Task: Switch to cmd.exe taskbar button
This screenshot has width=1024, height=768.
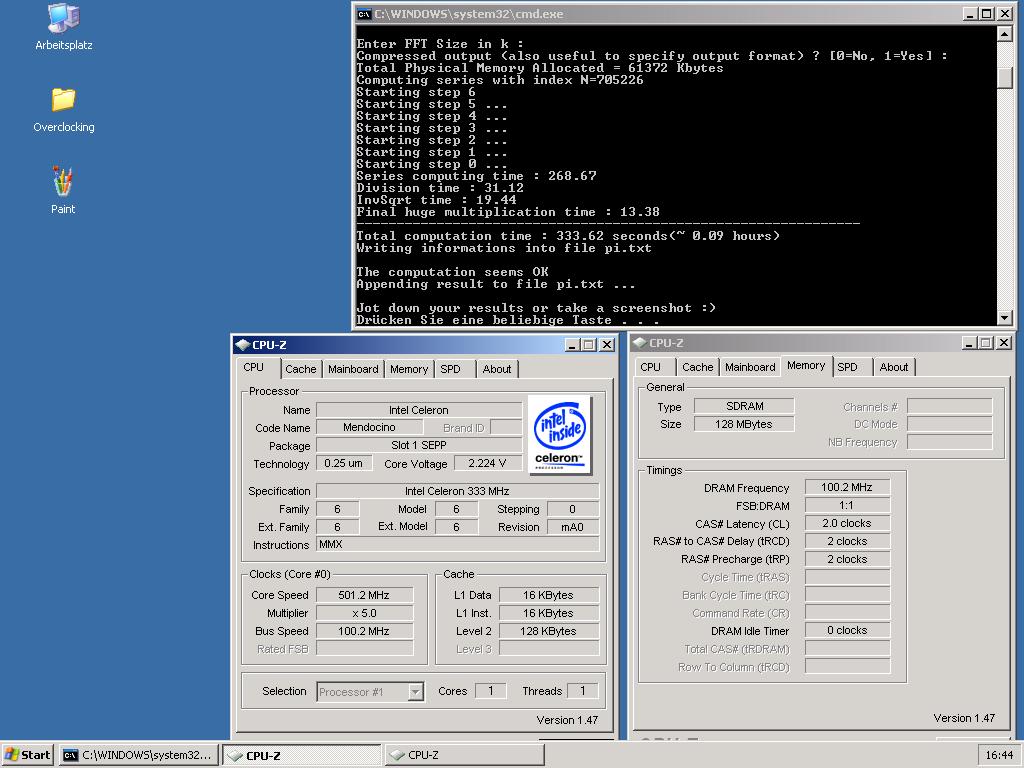Action: pos(138,755)
